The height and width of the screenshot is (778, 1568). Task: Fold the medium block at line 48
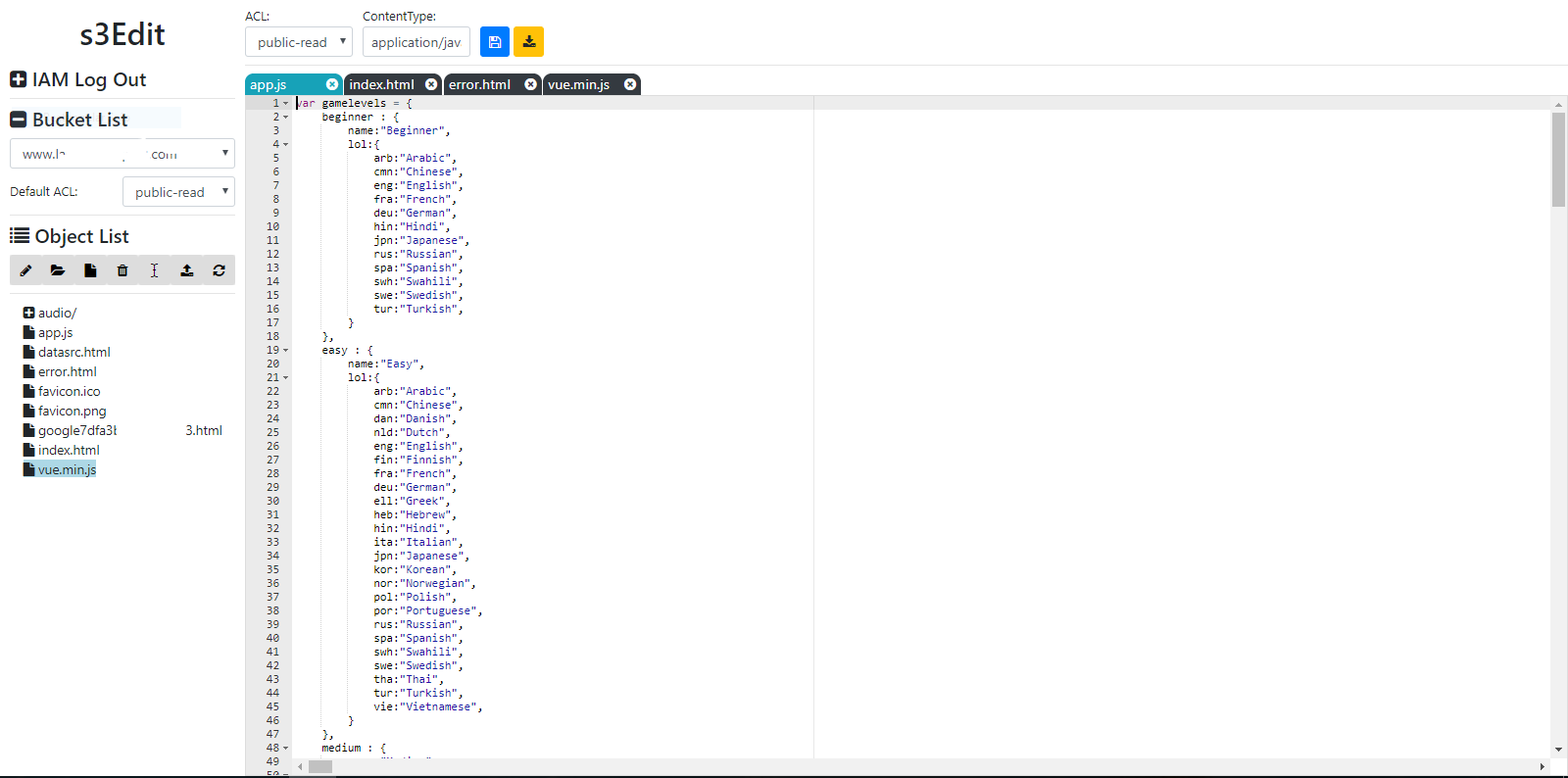click(x=286, y=748)
